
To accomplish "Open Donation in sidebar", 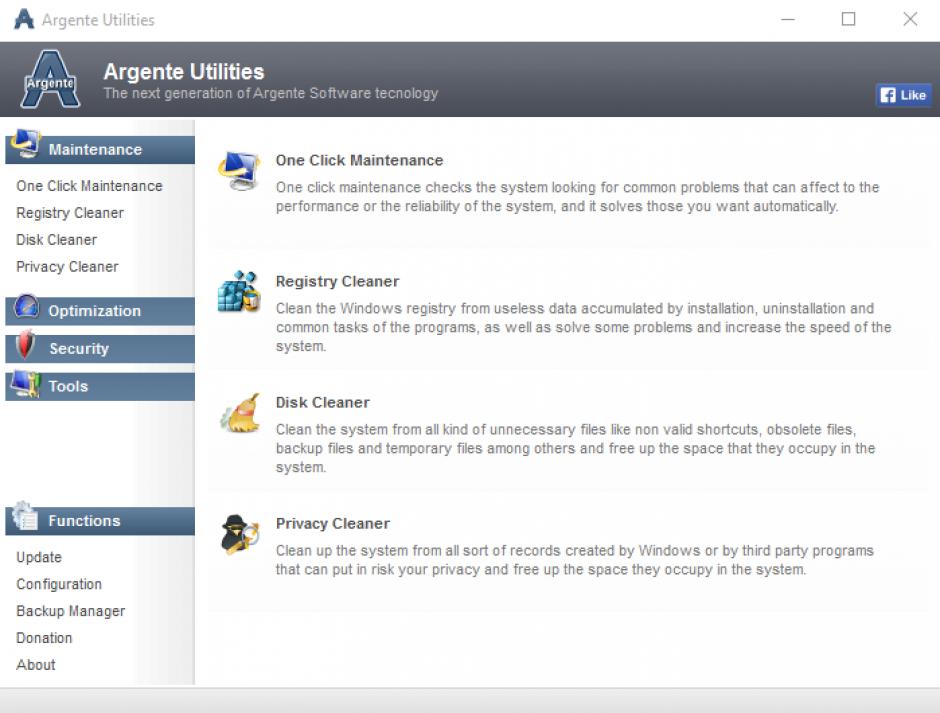I will [x=44, y=638].
